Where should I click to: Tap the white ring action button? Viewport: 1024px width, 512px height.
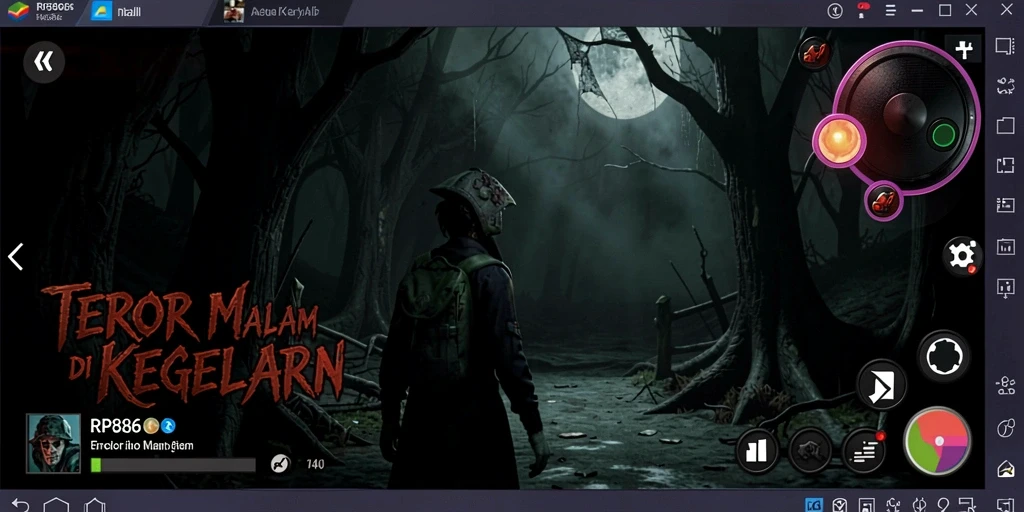click(x=944, y=357)
